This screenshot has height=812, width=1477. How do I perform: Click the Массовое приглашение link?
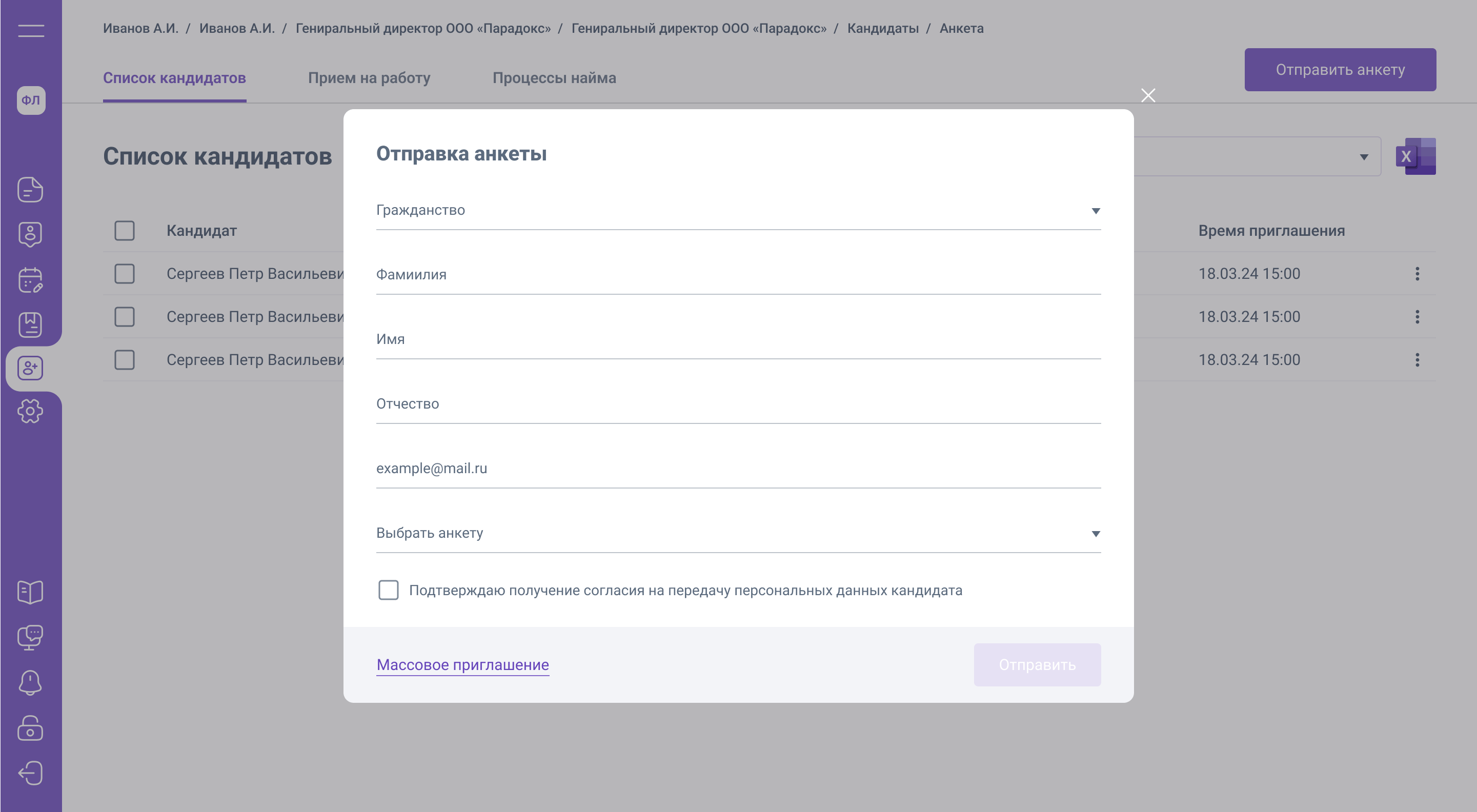[x=463, y=665]
